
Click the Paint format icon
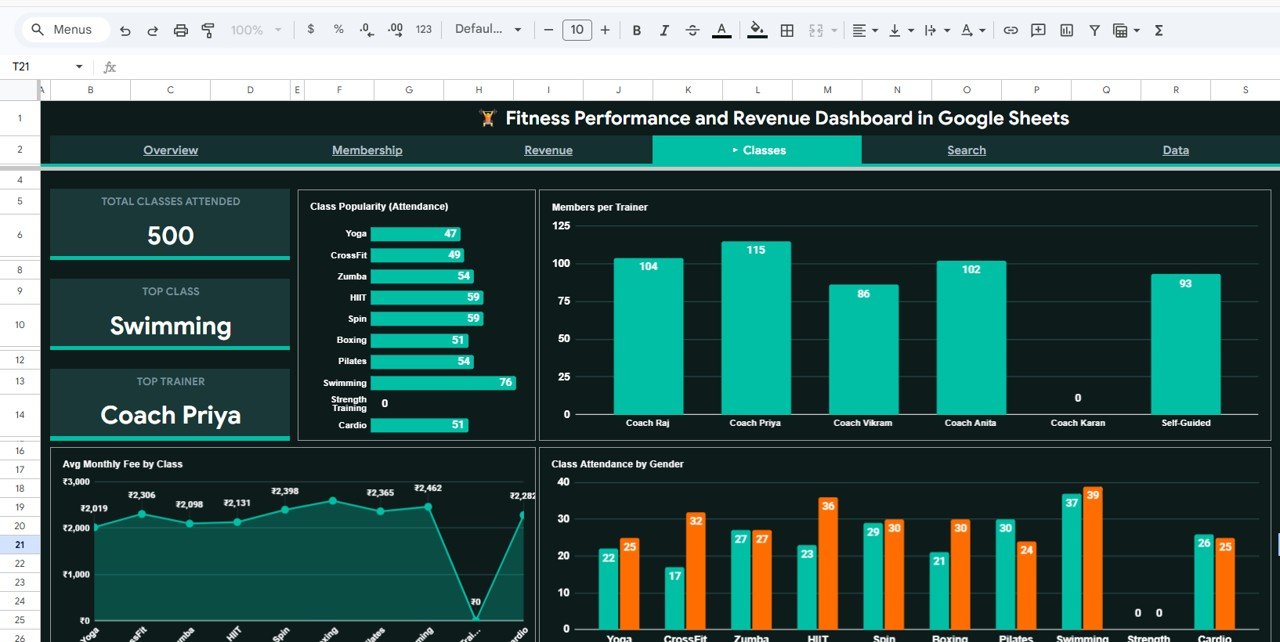[x=208, y=30]
